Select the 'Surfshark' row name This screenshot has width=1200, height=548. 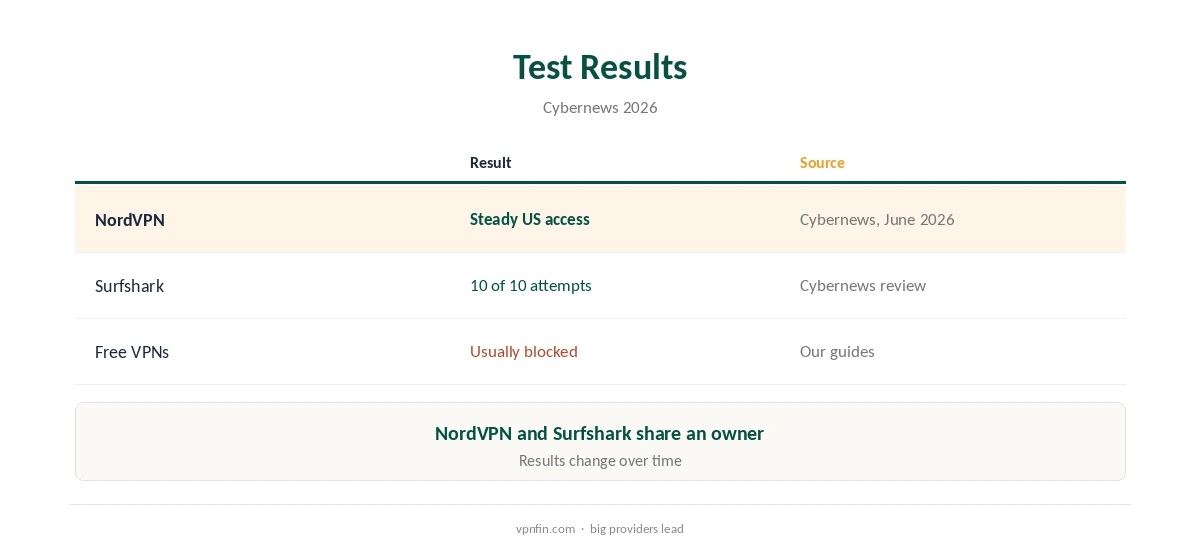[129, 286]
